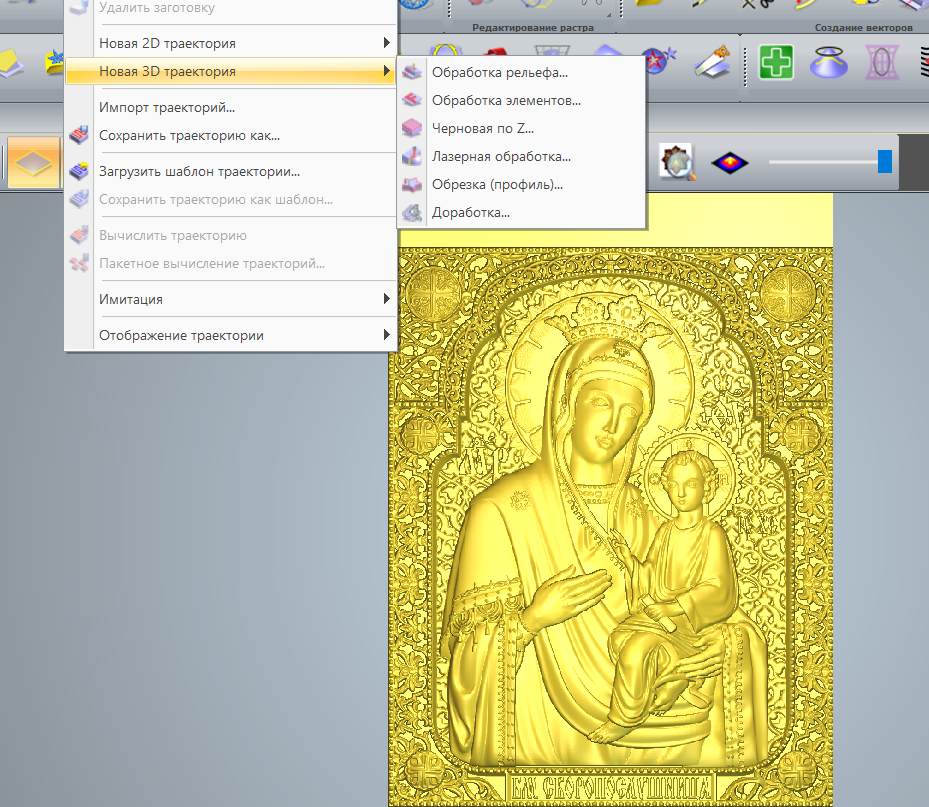Click the green plus Add Relief icon
The image size is (929, 807).
click(x=776, y=62)
